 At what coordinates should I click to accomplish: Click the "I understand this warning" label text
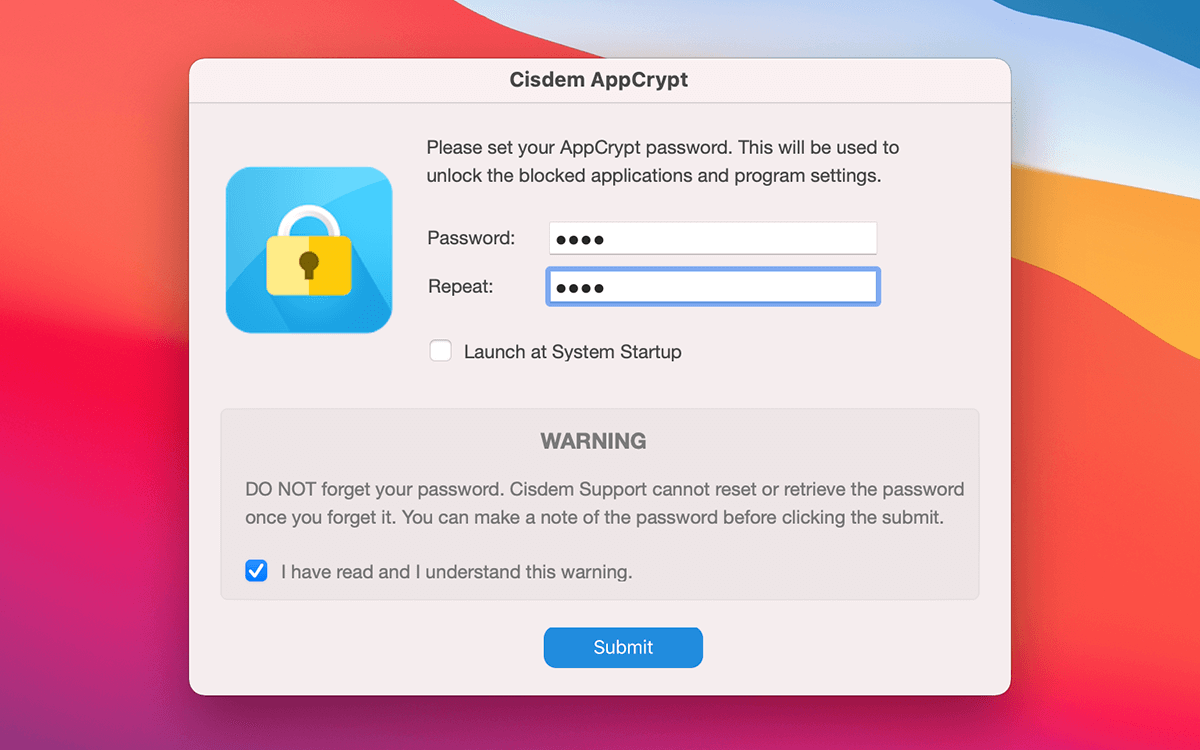coord(524,573)
